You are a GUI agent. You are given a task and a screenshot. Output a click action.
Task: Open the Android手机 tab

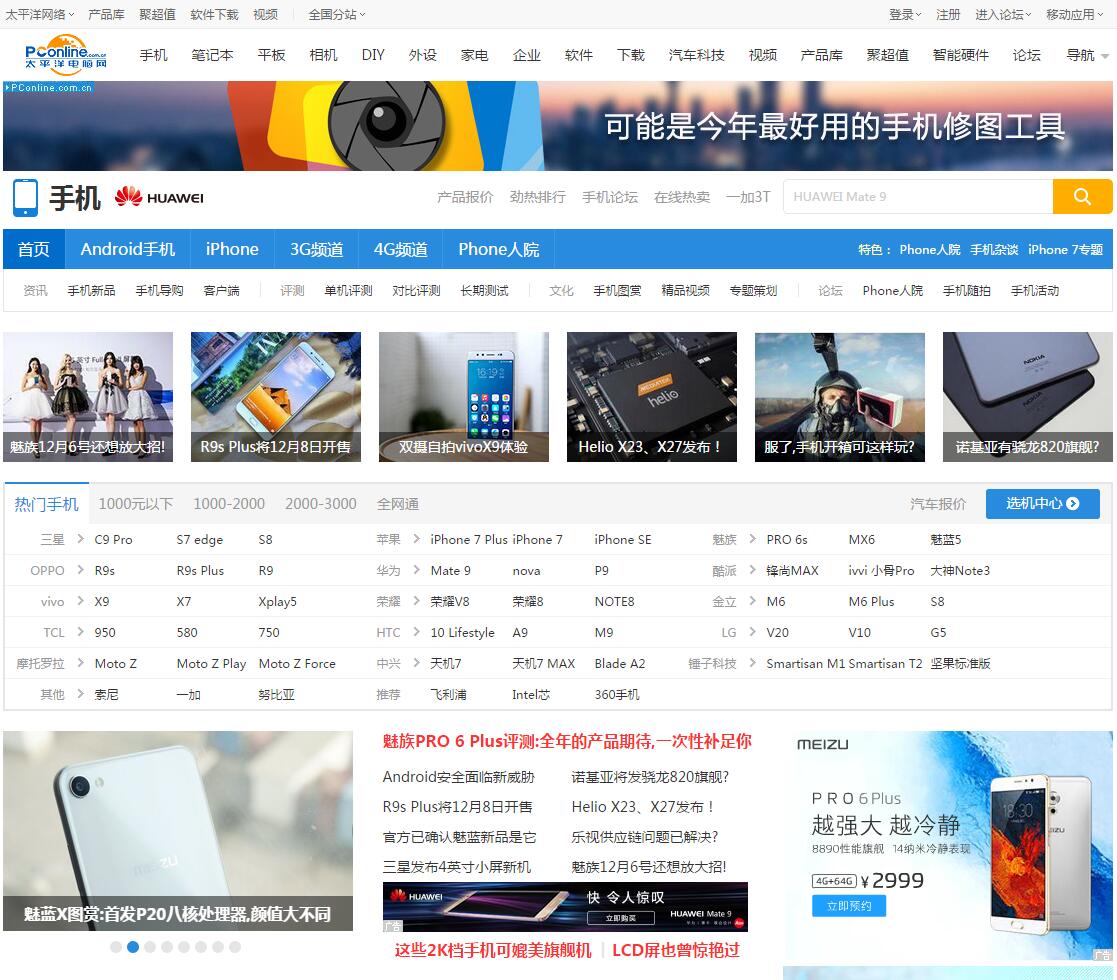(128, 249)
